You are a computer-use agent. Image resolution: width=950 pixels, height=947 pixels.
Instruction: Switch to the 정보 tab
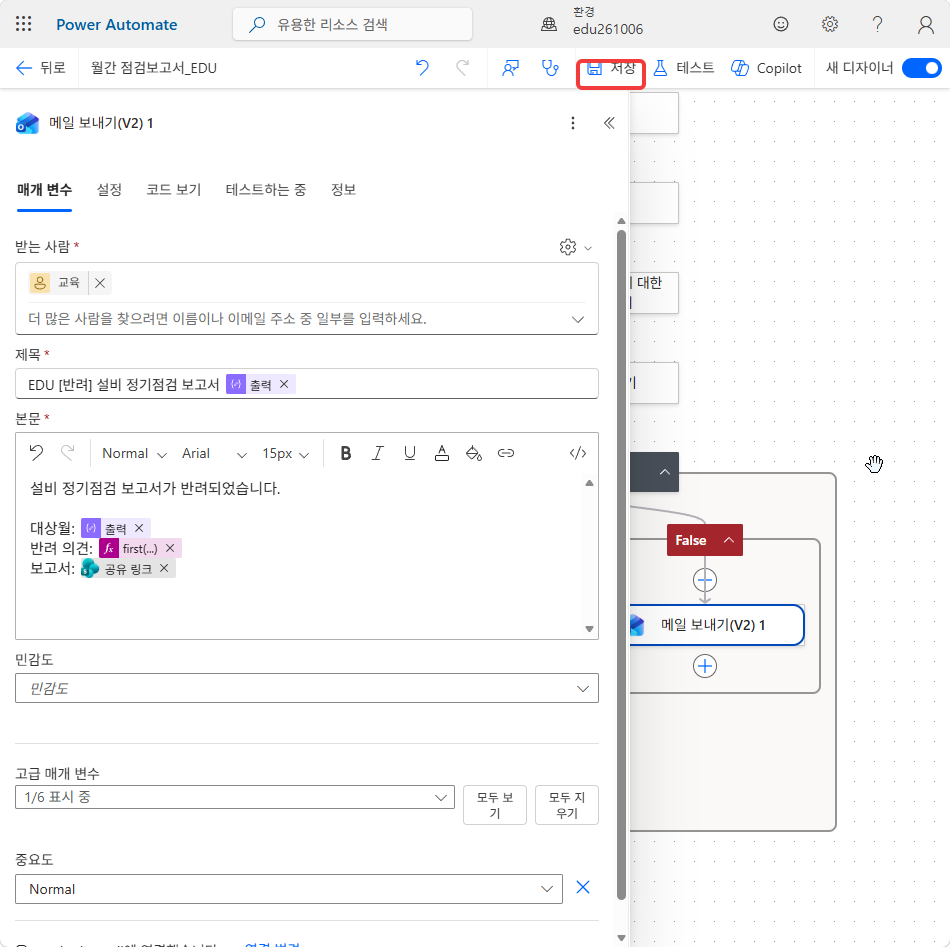[343, 190]
